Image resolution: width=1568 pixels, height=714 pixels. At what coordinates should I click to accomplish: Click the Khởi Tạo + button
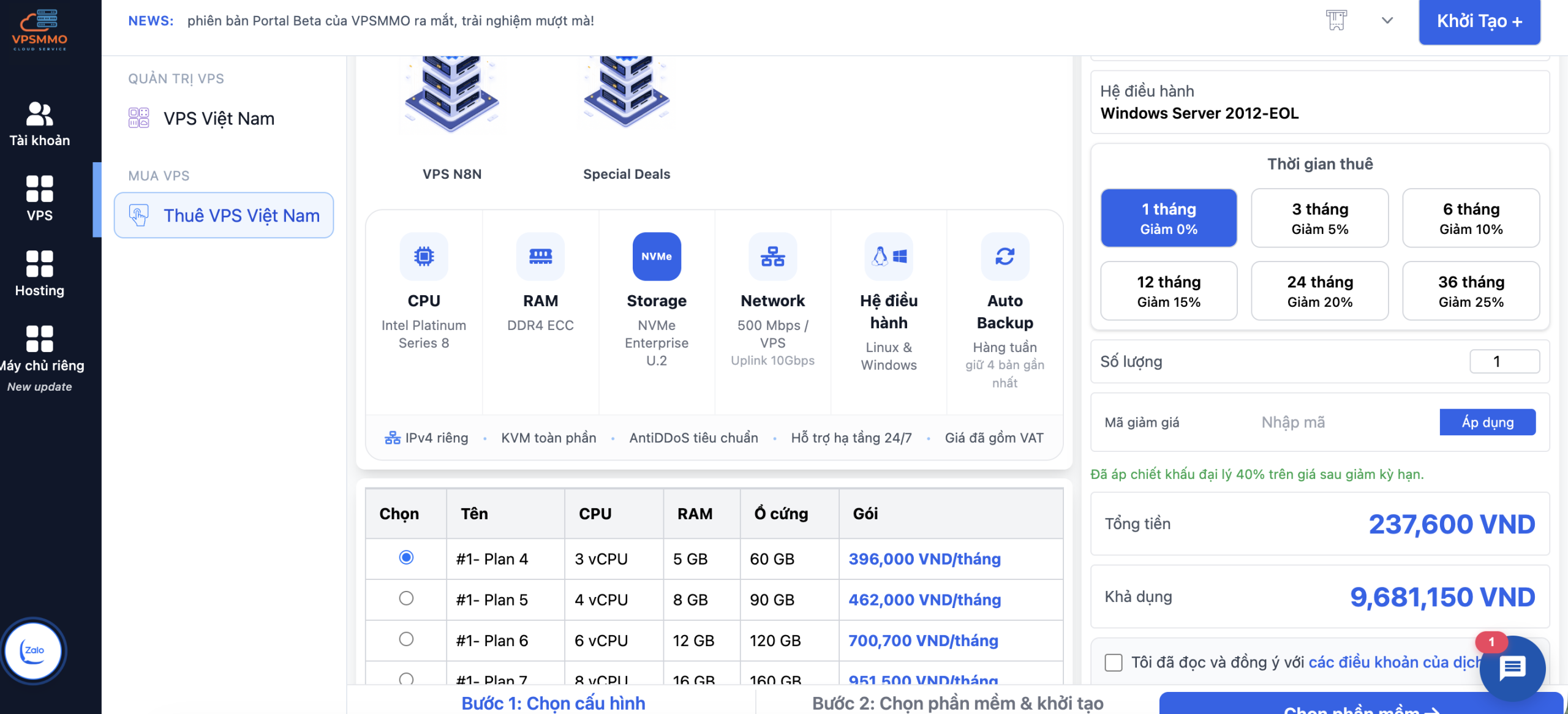pyautogui.click(x=1479, y=21)
